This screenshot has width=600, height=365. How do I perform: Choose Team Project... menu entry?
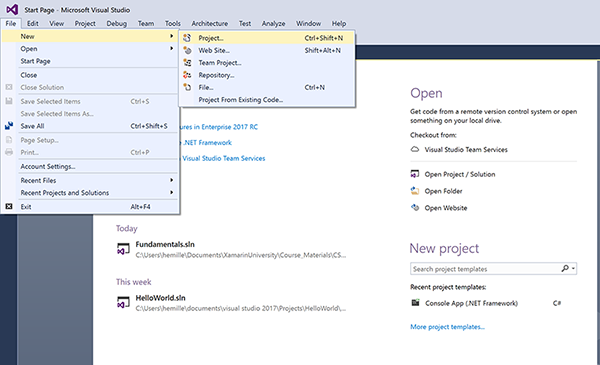coord(267,62)
